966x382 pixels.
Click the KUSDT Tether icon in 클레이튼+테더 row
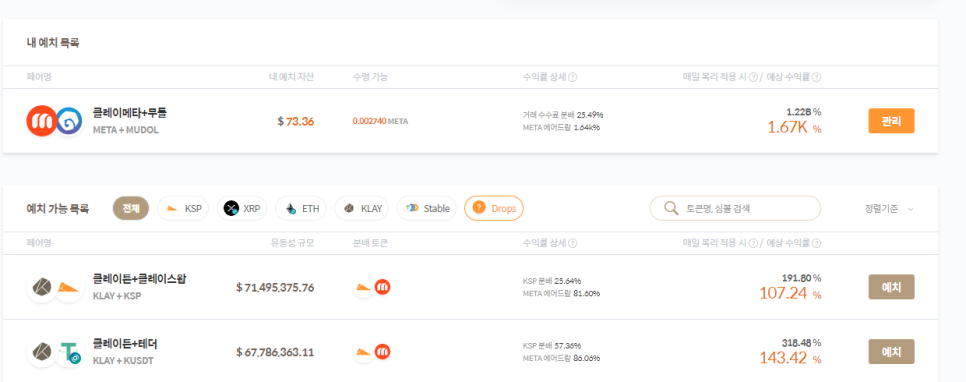point(69,353)
